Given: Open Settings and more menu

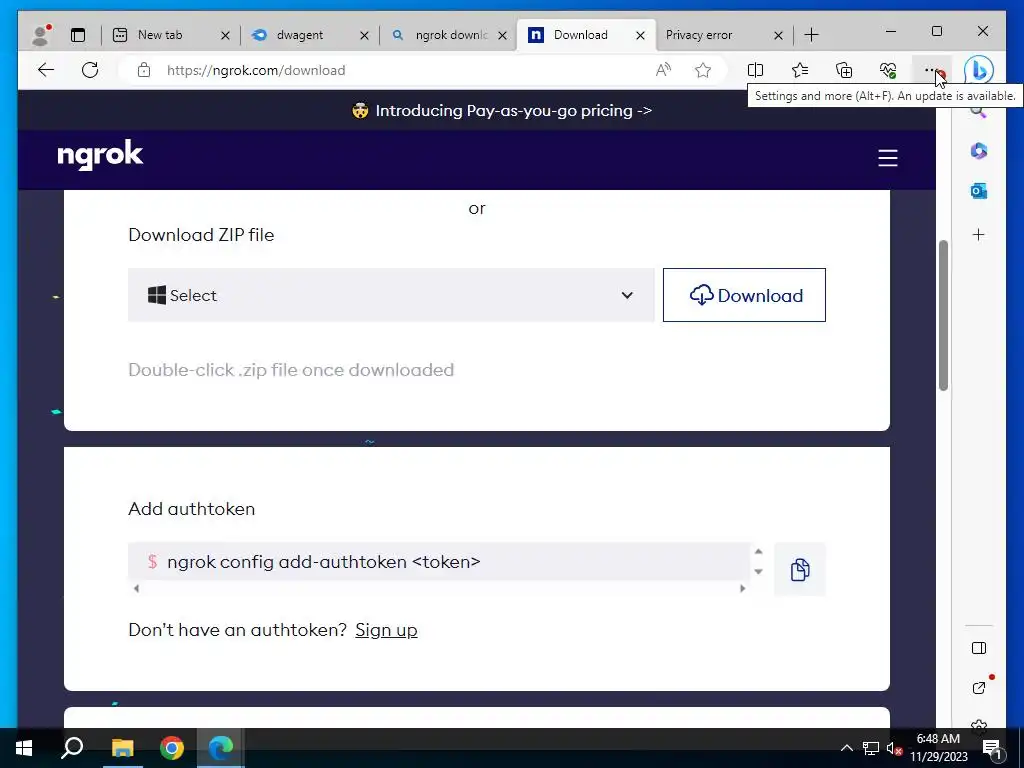Looking at the screenshot, I should coord(933,70).
